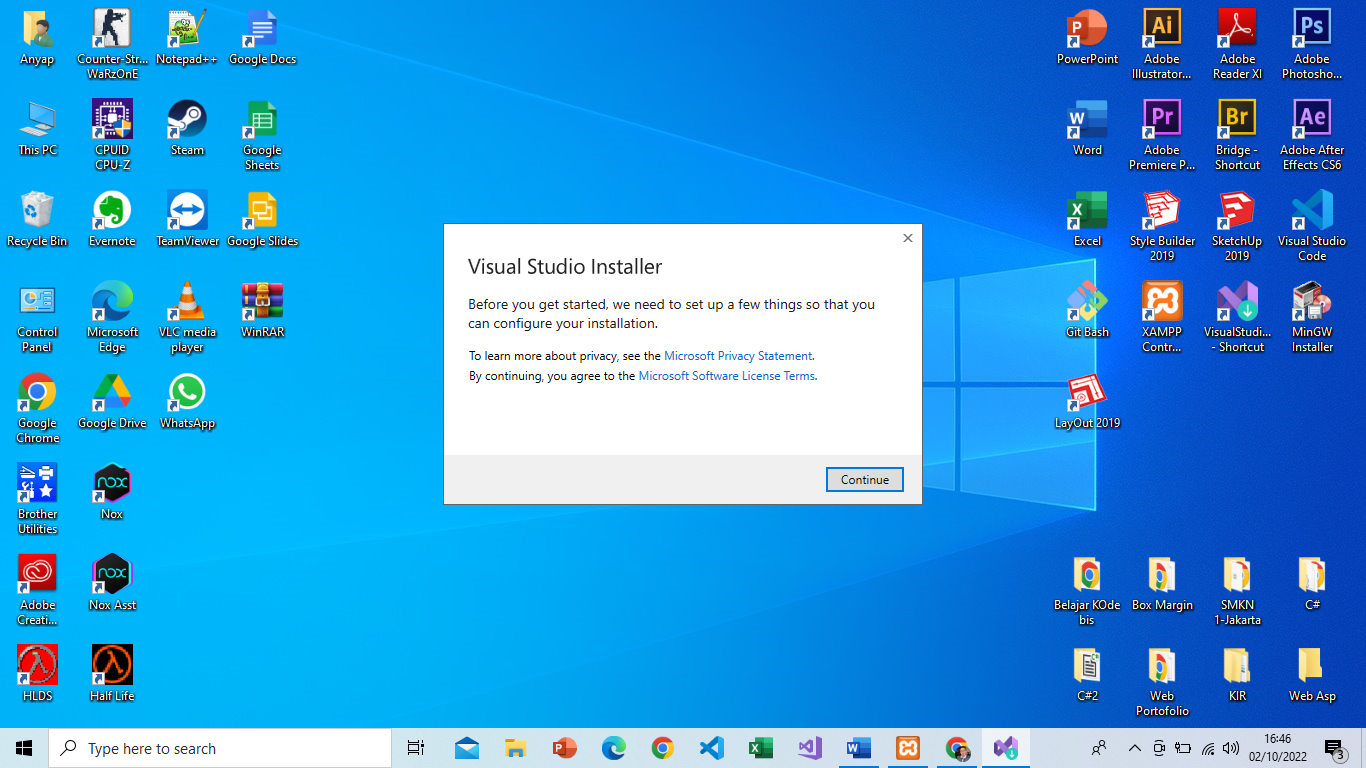Select the SketchUp 2019 desktop icon
1366x768 pixels.
tap(1237, 227)
